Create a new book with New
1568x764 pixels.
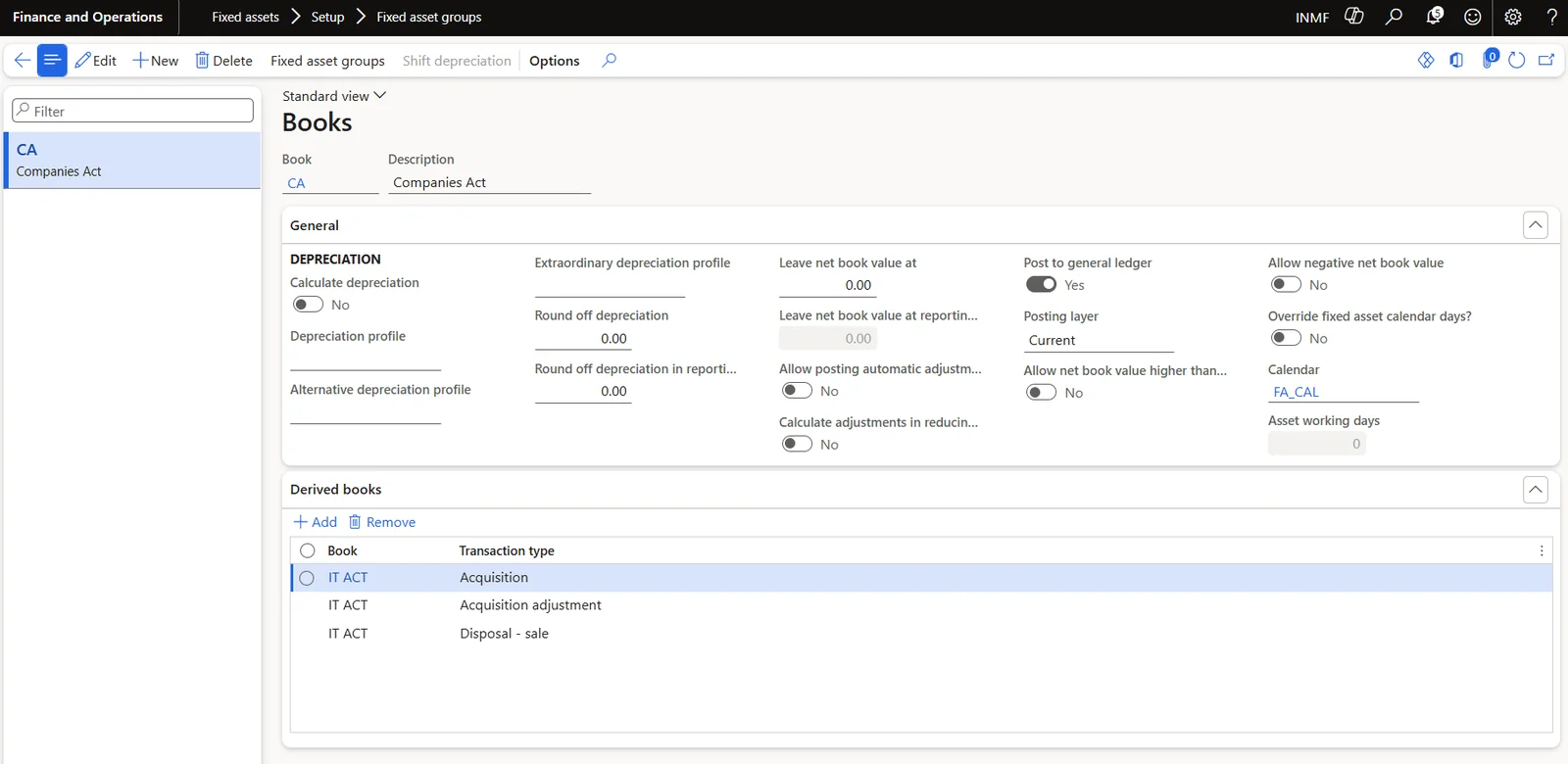click(156, 61)
